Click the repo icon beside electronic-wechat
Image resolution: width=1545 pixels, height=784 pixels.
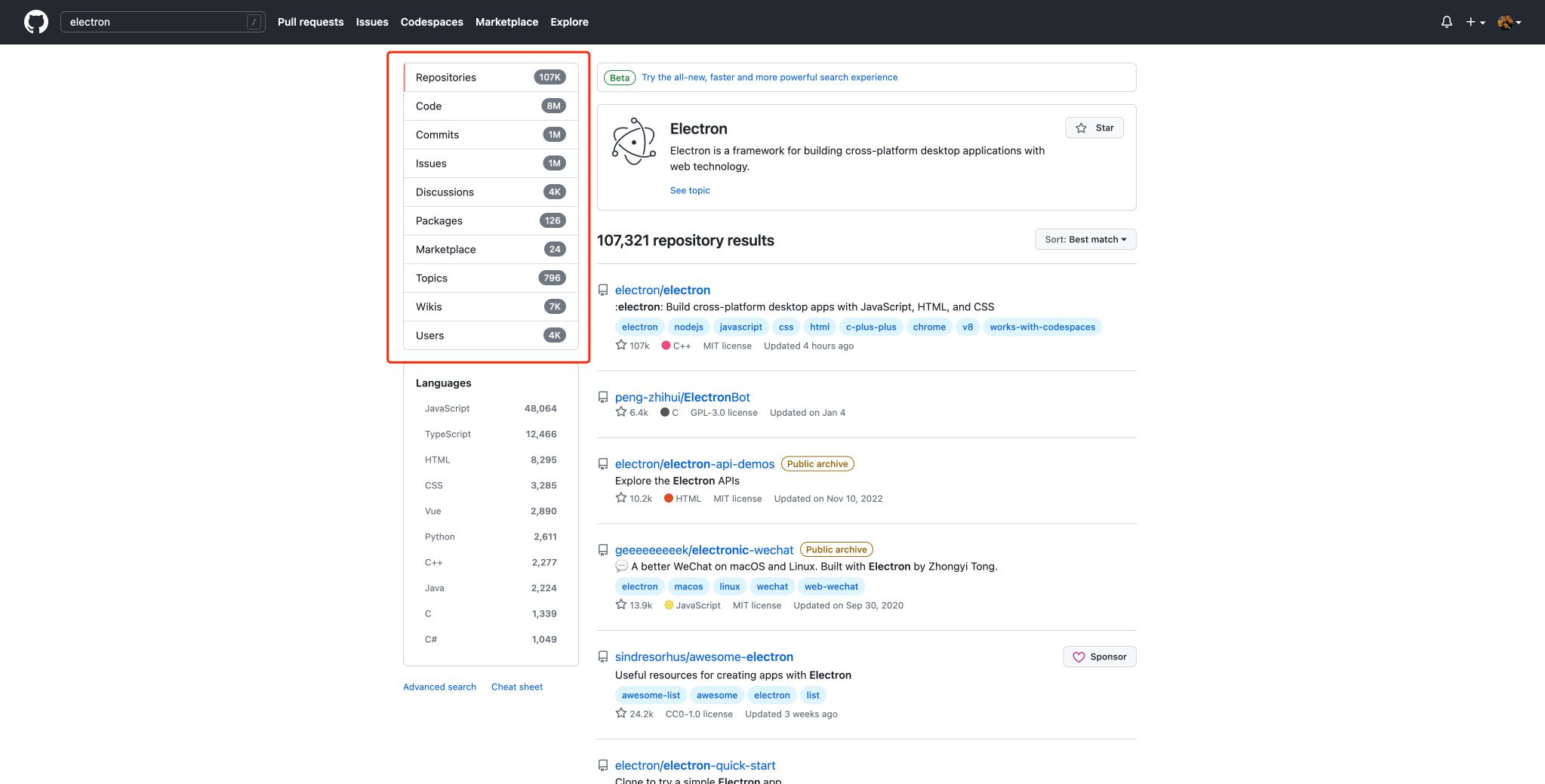603,550
